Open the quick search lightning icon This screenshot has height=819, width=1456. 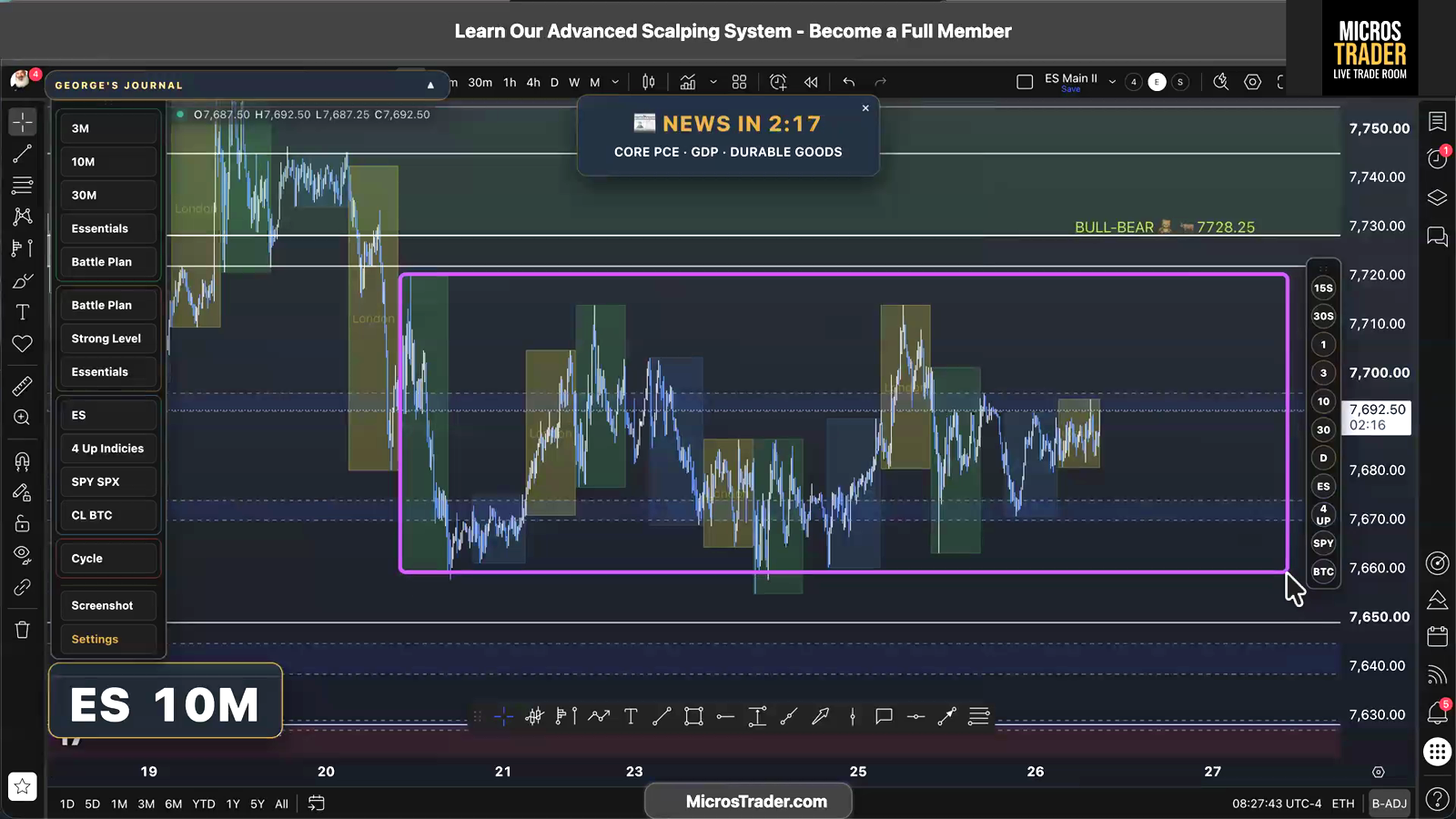1221,82
